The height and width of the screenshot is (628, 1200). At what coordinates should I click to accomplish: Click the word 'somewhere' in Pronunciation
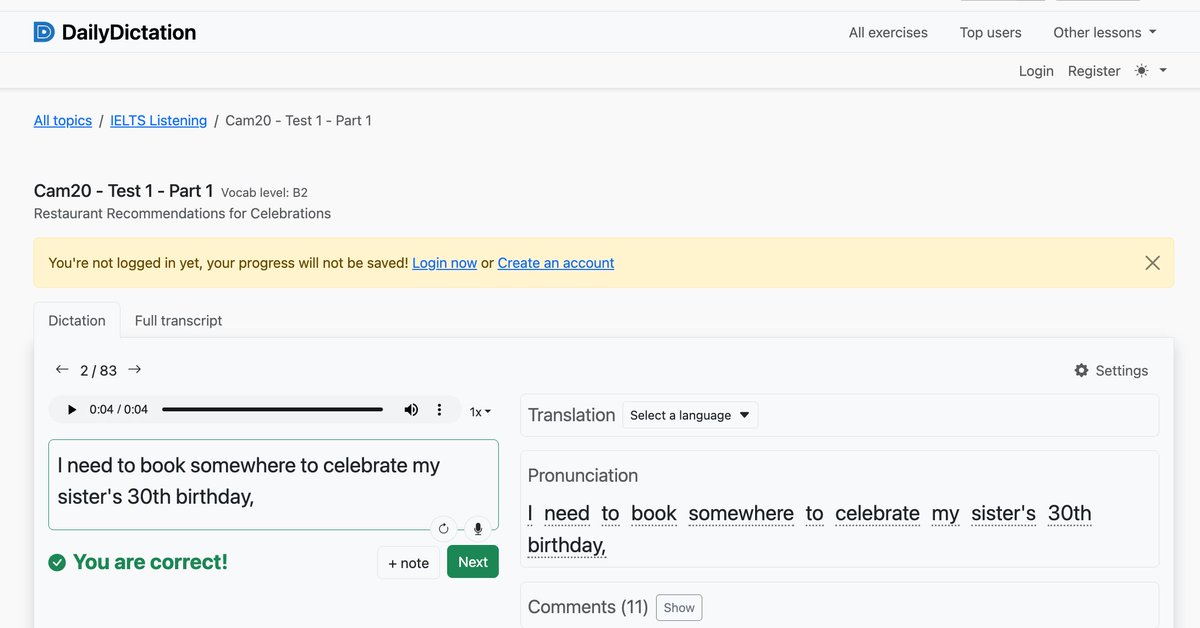coord(741,514)
